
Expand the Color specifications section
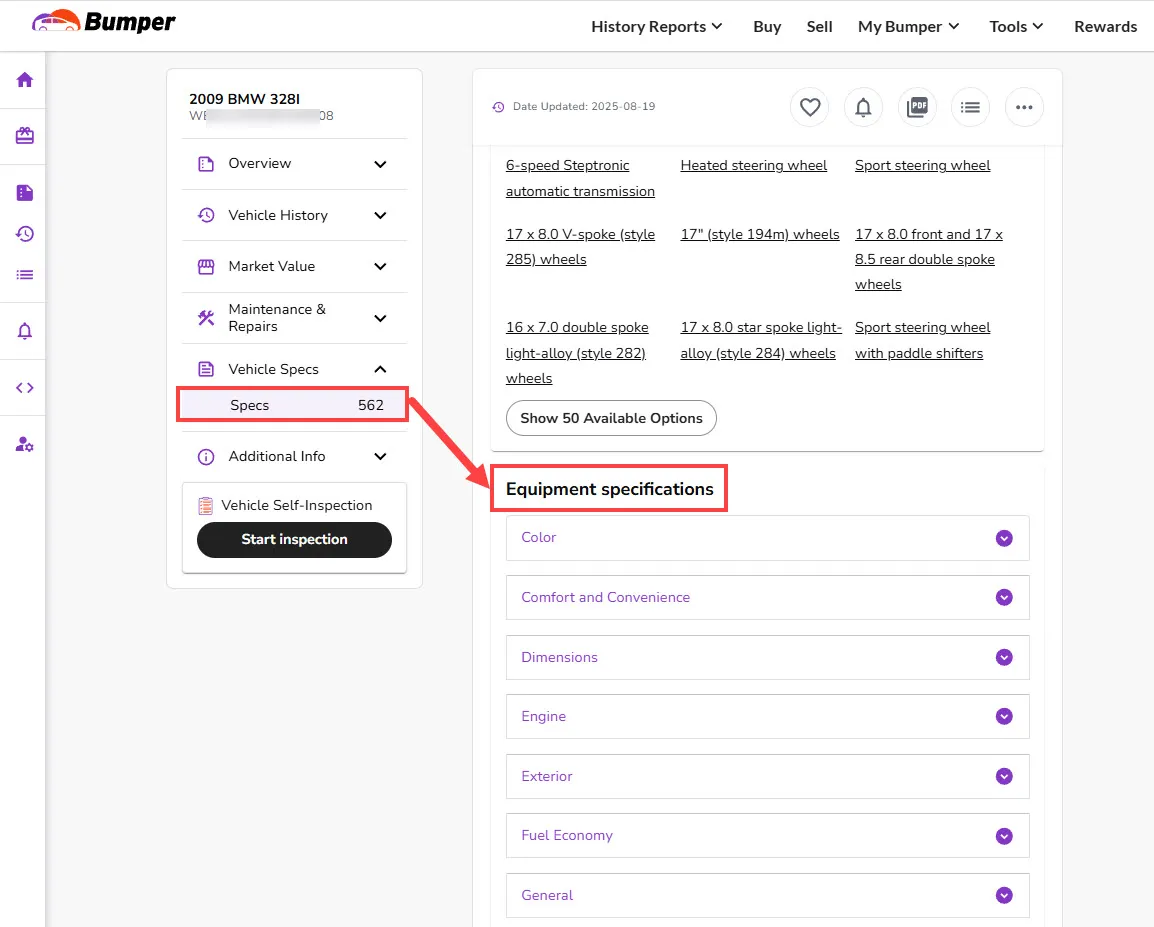click(1003, 537)
